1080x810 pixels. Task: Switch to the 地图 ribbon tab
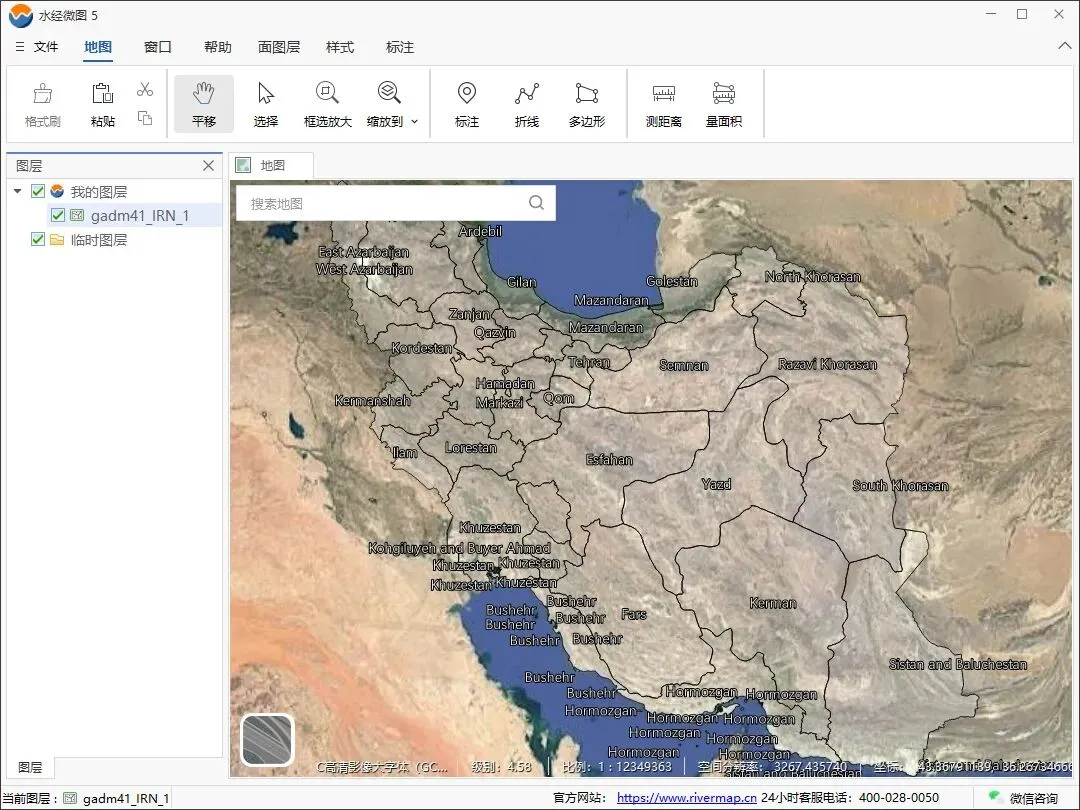pyautogui.click(x=98, y=47)
